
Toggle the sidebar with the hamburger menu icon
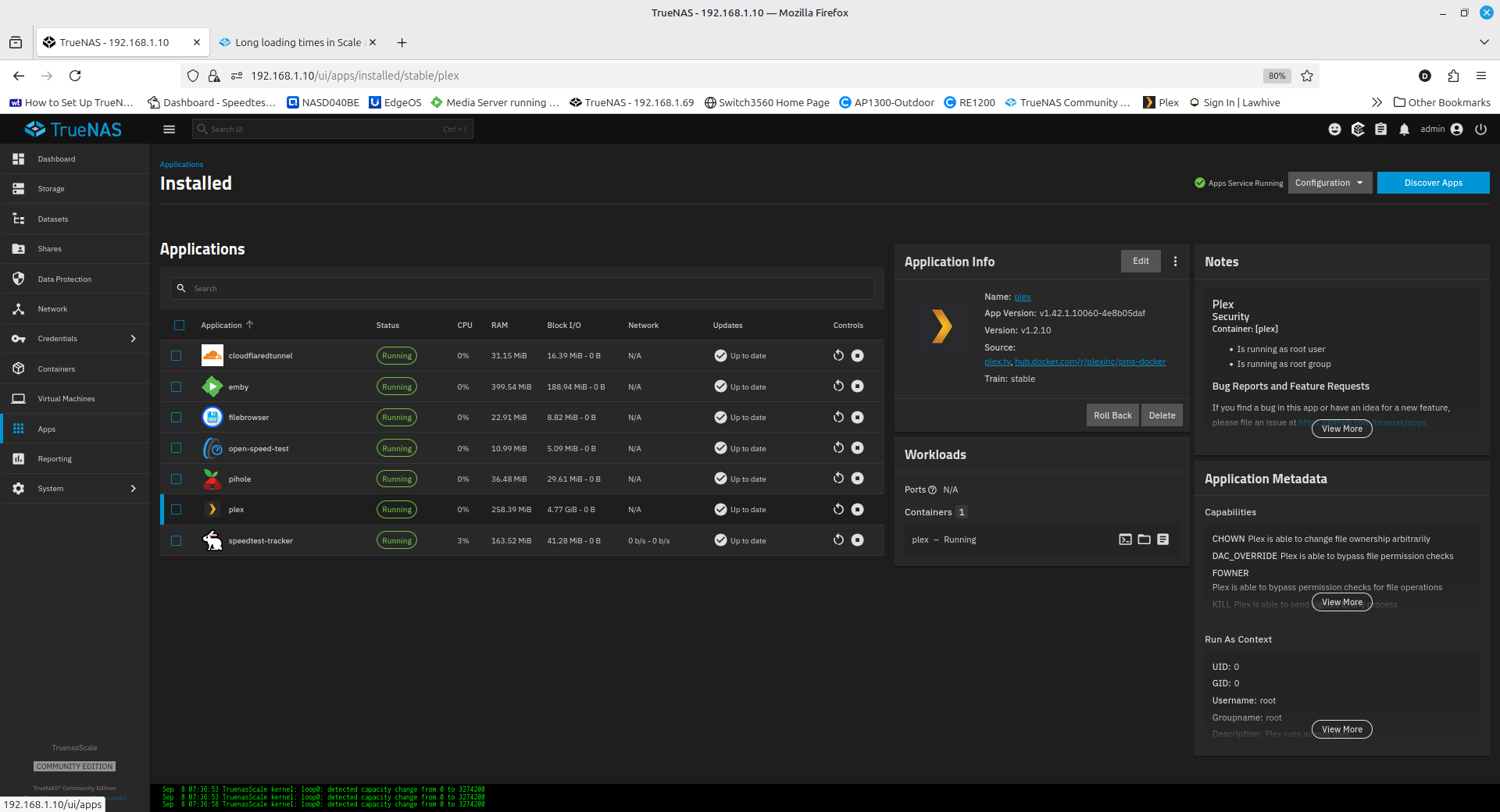pyautogui.click(x=169, y=130)
